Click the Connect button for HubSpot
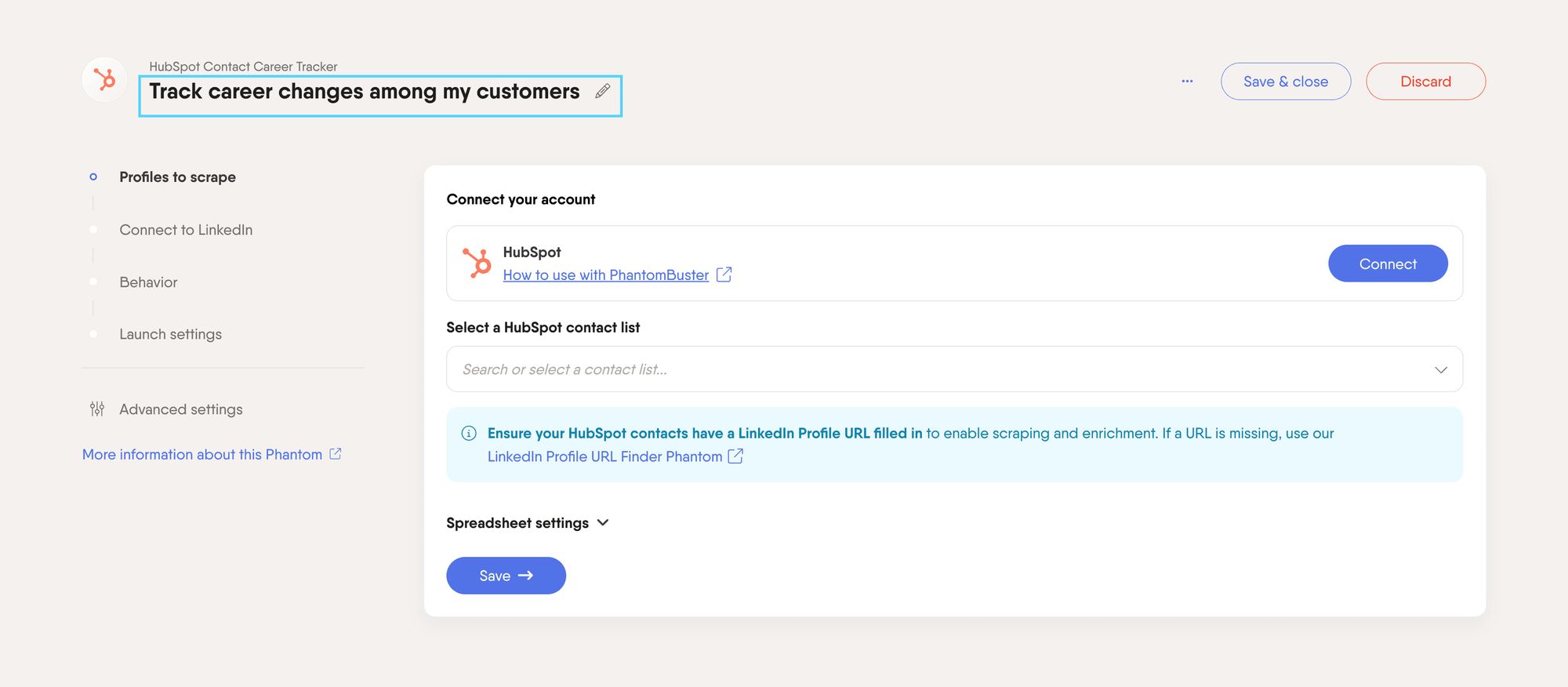 1388,264
